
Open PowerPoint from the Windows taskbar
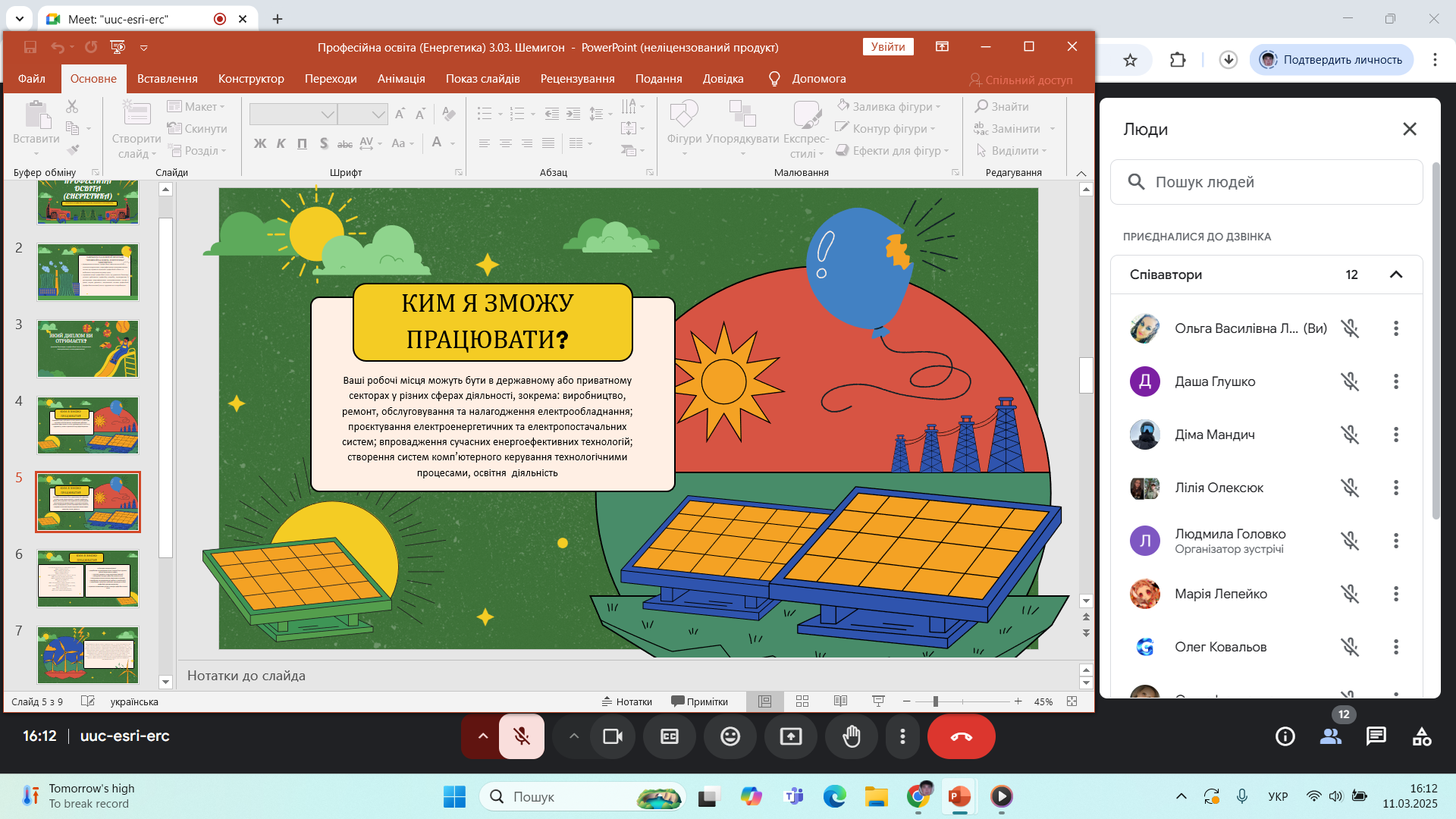click(959, 796)
